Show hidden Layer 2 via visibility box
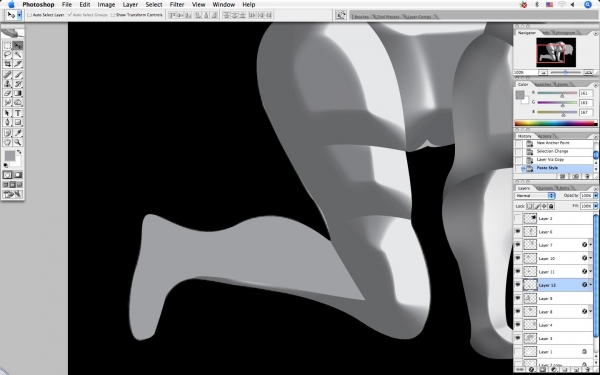 [518, 218]
